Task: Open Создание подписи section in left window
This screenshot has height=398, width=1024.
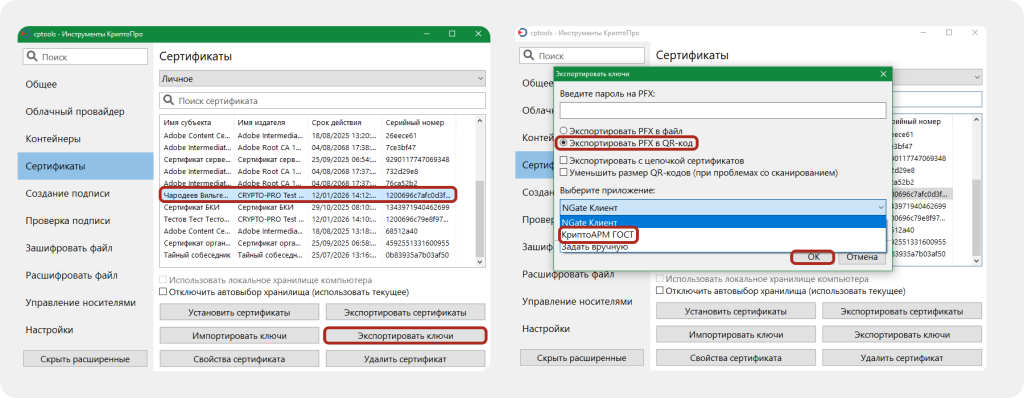Action: coord(86,193)
